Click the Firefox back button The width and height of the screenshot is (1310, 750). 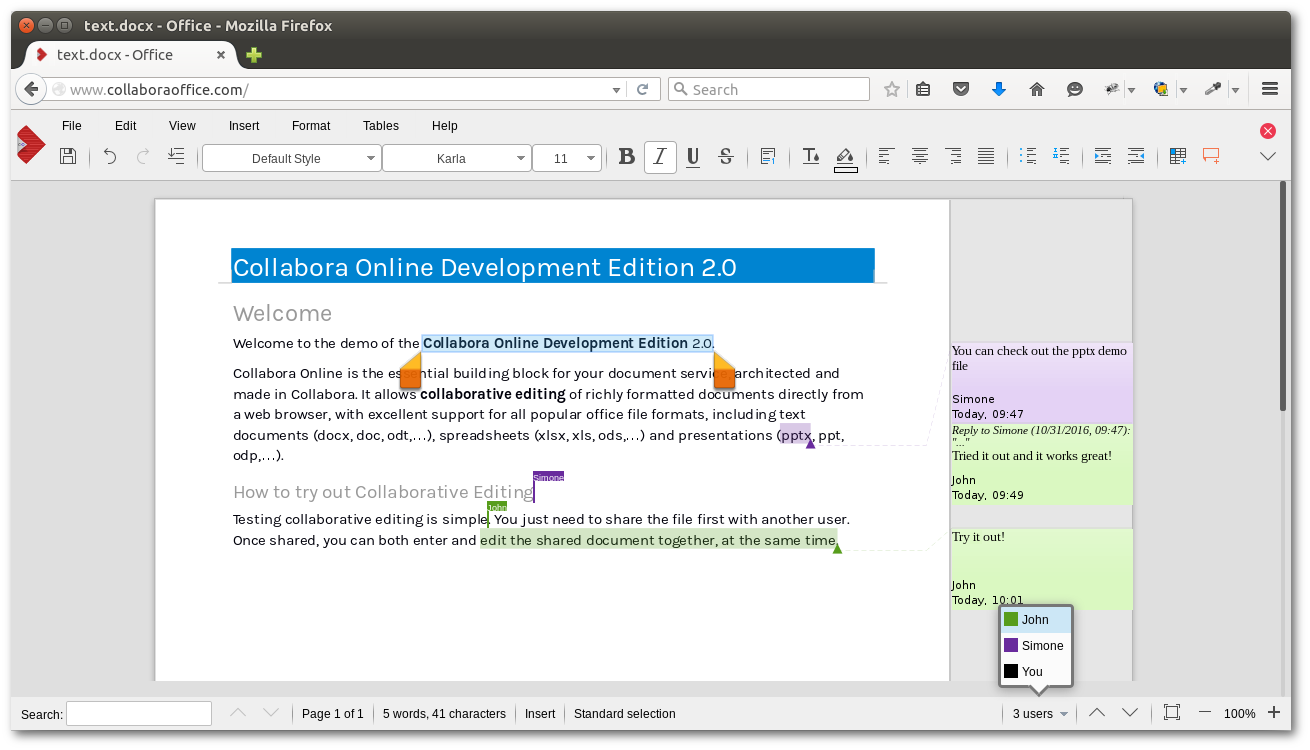(x=31, y=89)
